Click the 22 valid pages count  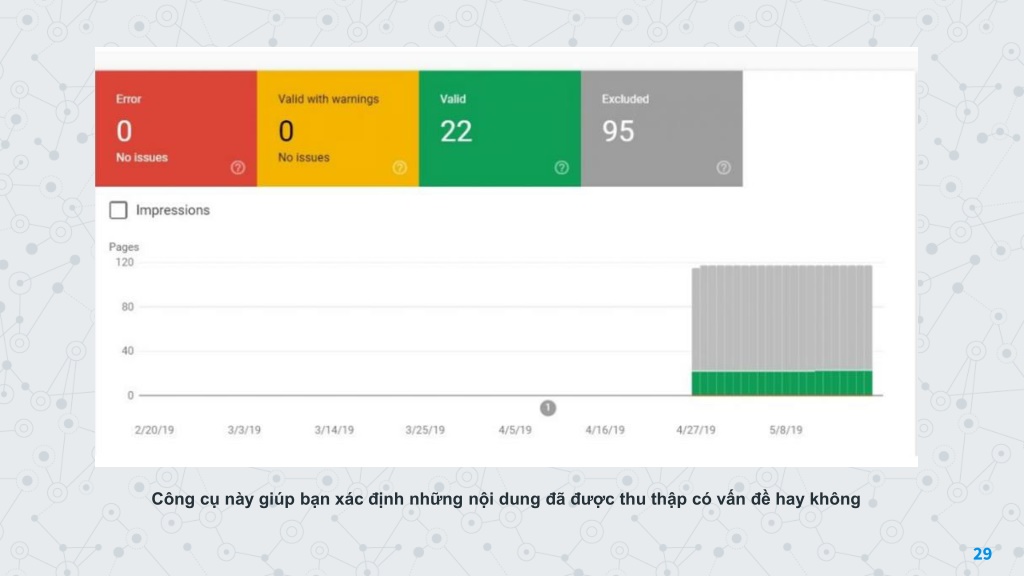click(456, 131)
